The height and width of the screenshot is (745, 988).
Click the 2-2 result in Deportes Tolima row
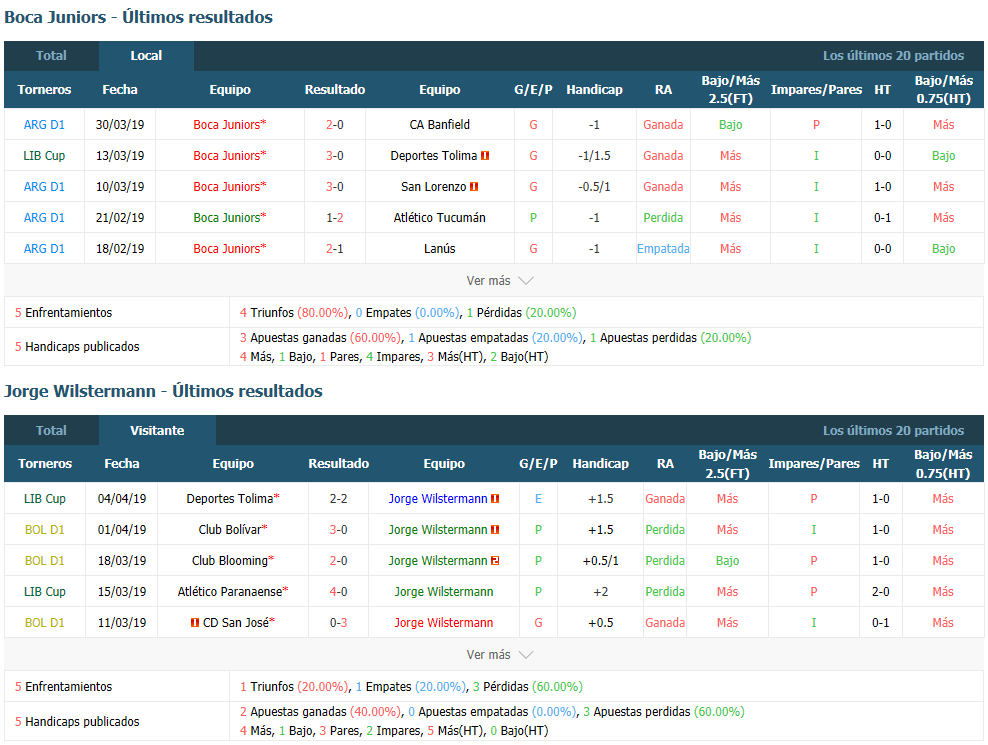point(338,499)
